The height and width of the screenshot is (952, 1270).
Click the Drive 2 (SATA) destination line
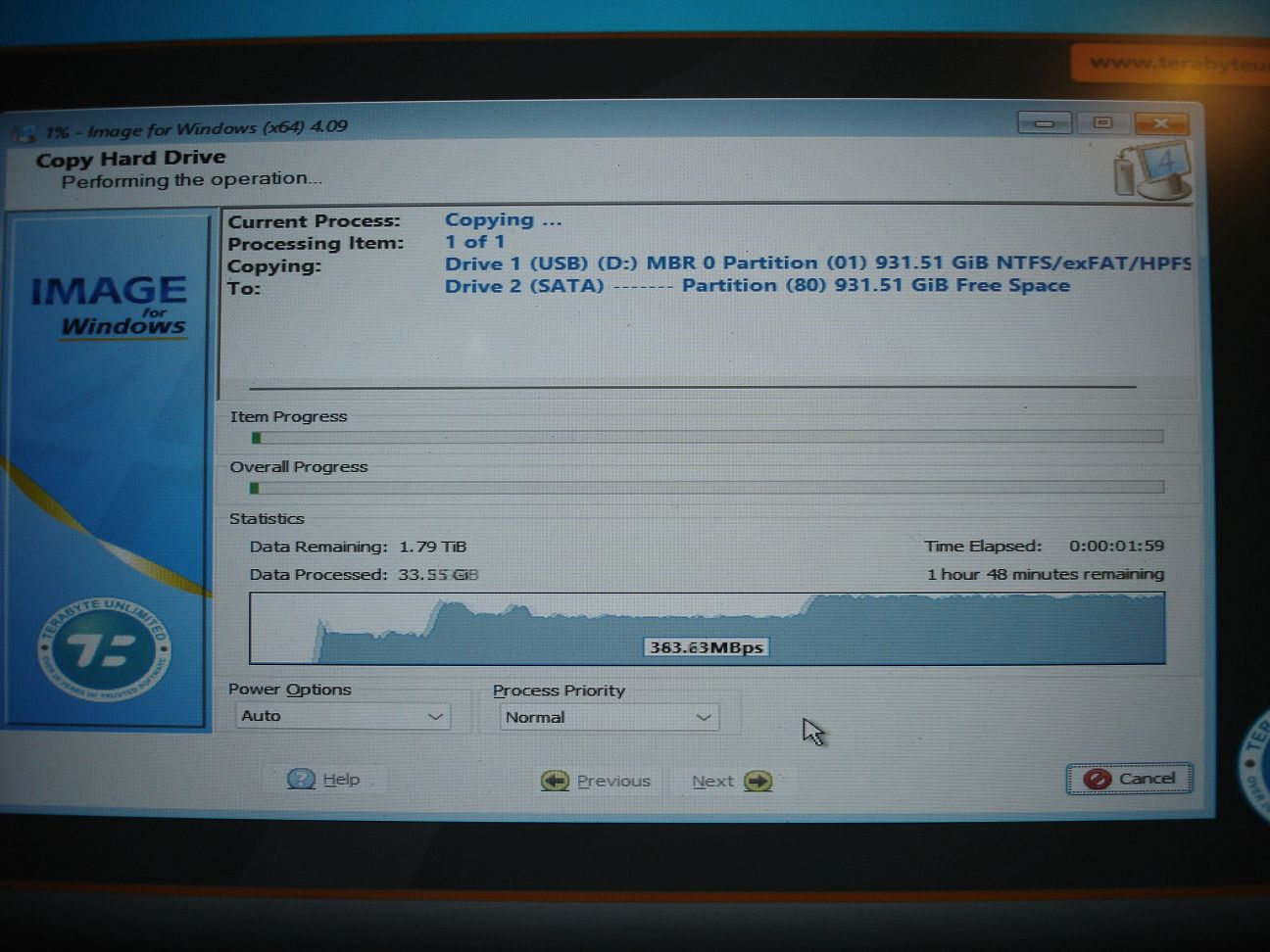point(757,285)
